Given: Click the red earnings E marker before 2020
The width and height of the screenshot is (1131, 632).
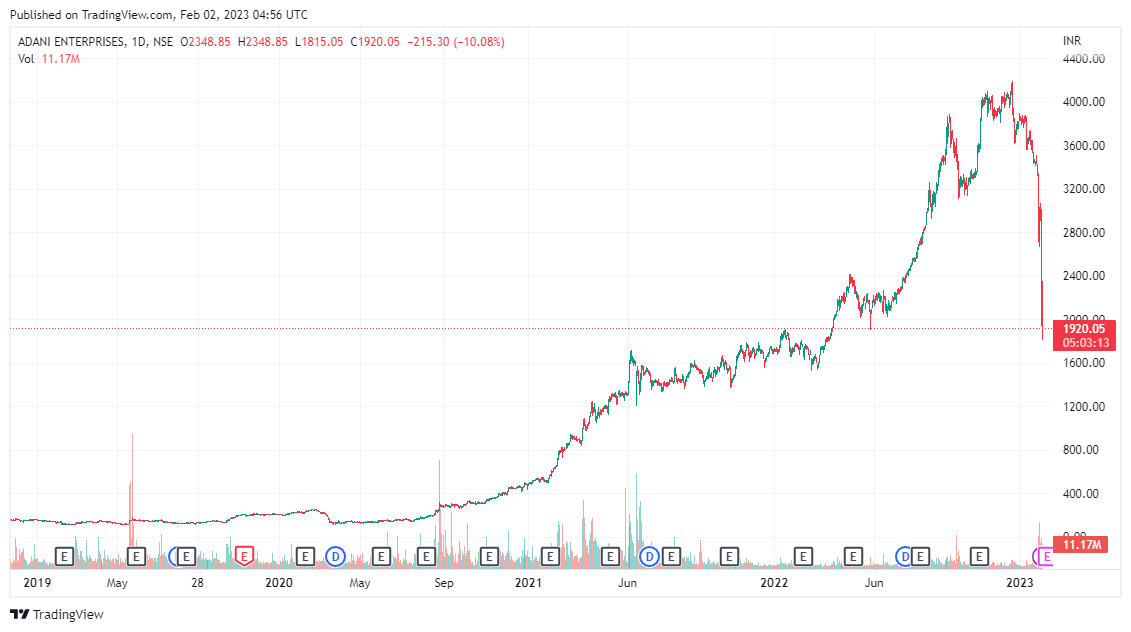Looking at the screenshot, I should [x=245, y=556].
